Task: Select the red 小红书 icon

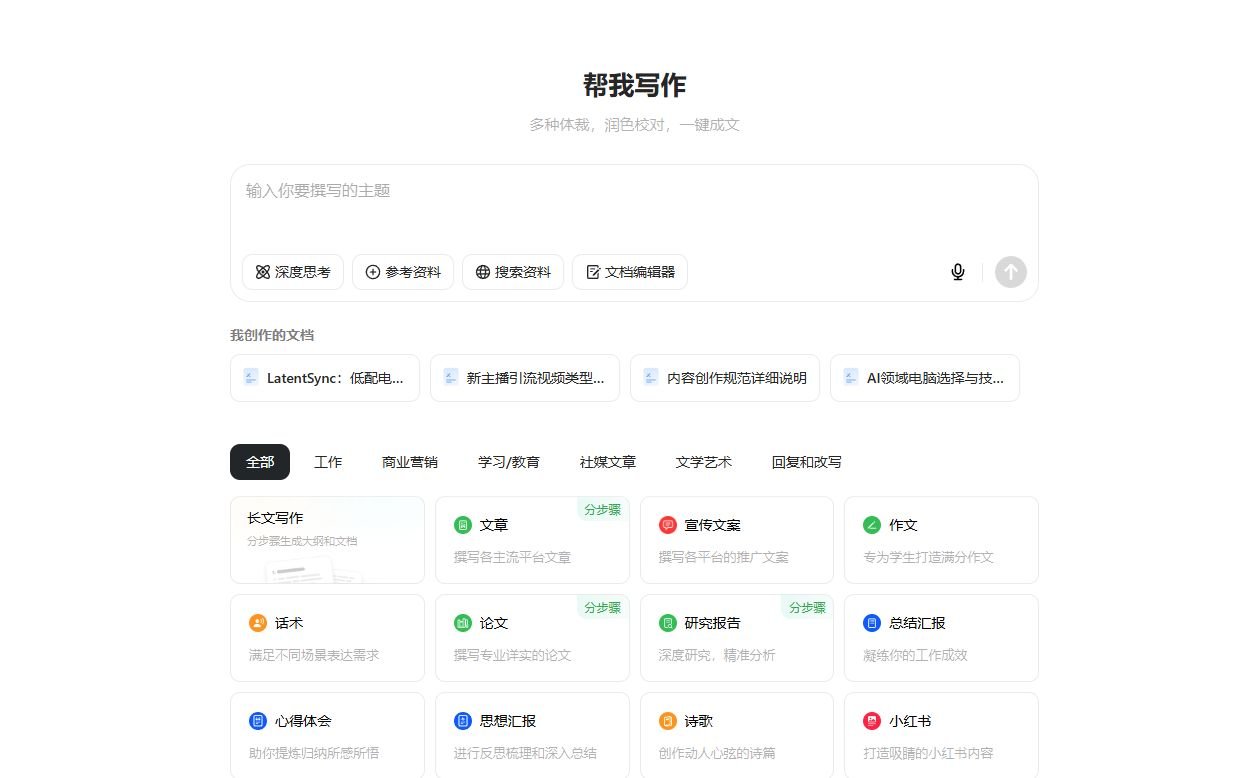Action: (872, 721)
